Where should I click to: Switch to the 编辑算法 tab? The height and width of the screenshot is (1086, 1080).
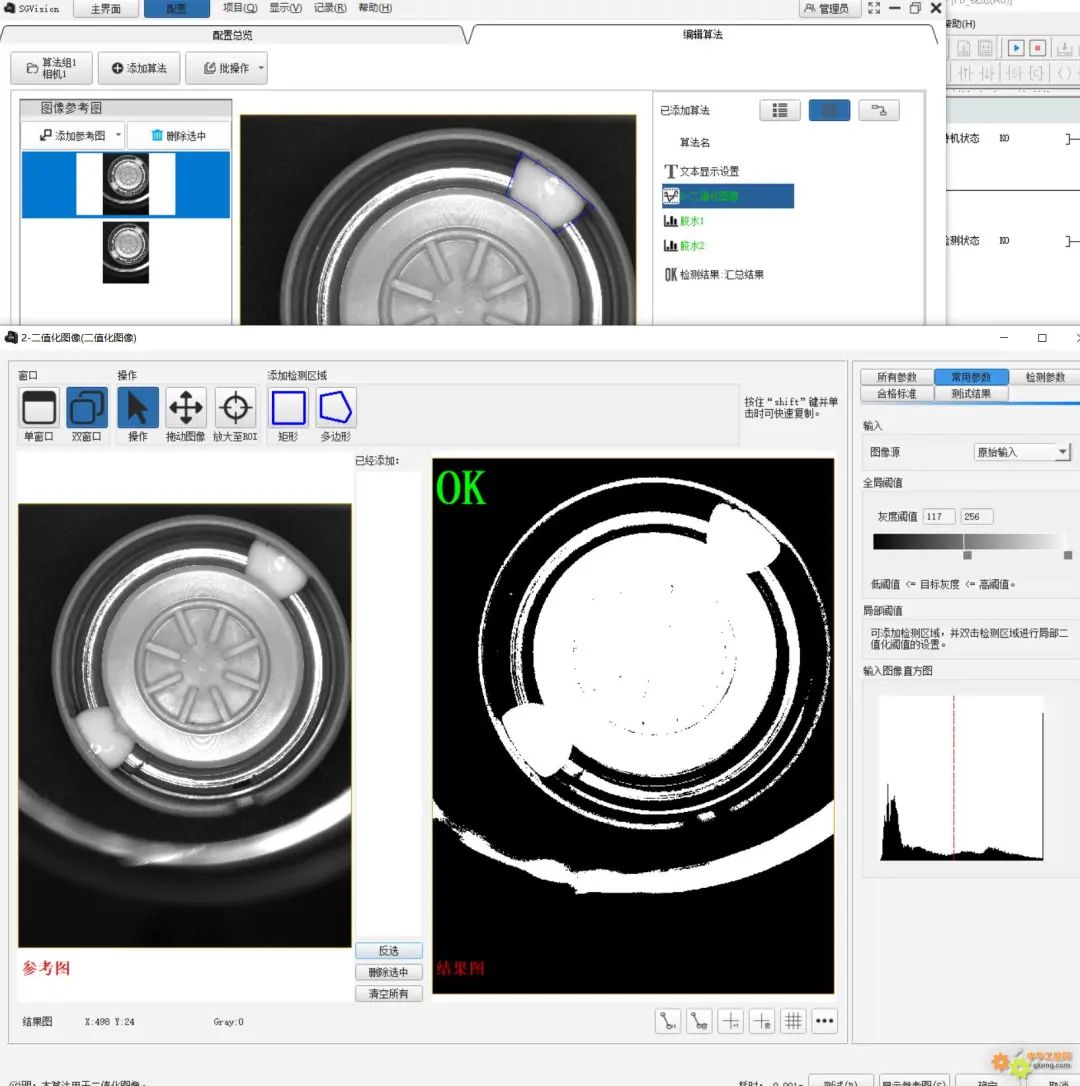(x=702, y=34)
